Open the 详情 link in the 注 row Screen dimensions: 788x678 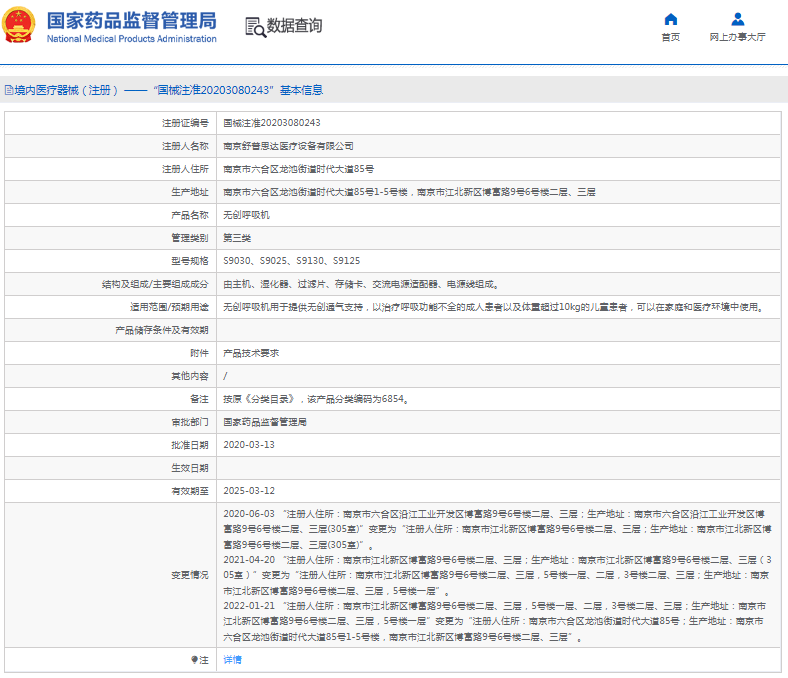tap(232, 660)
